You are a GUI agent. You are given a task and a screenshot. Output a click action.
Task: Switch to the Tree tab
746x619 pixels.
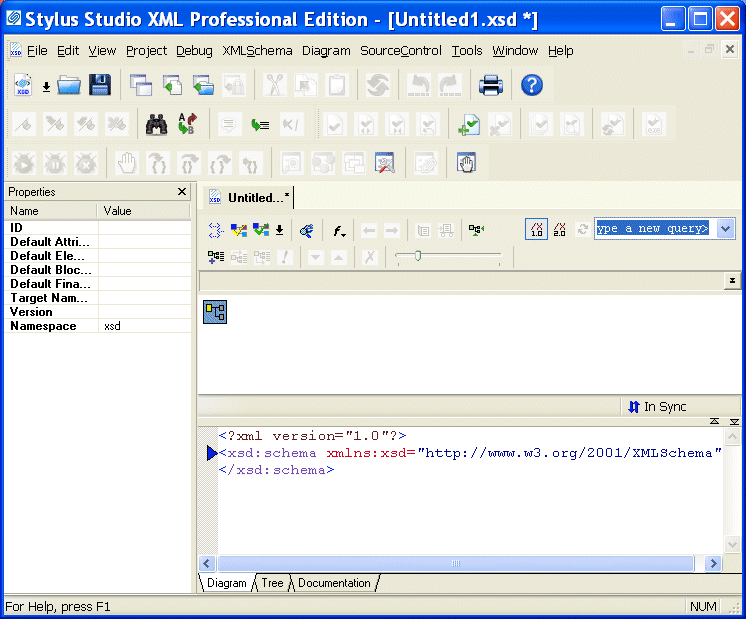pos(272,583)
